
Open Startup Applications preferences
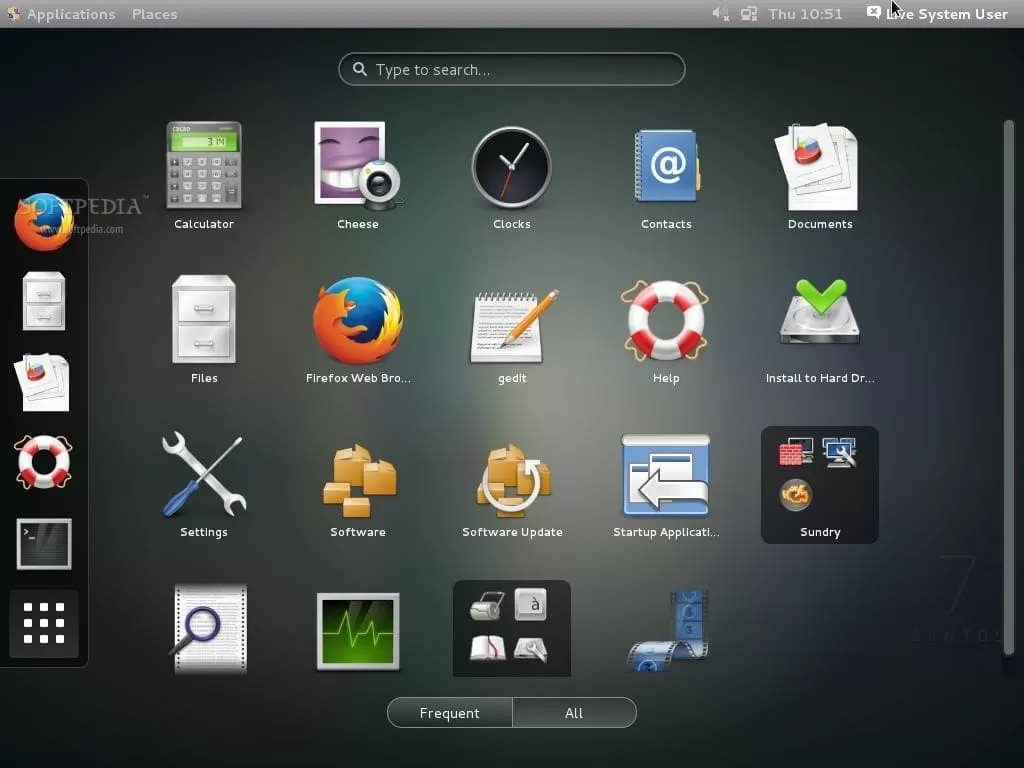(666, 475)
